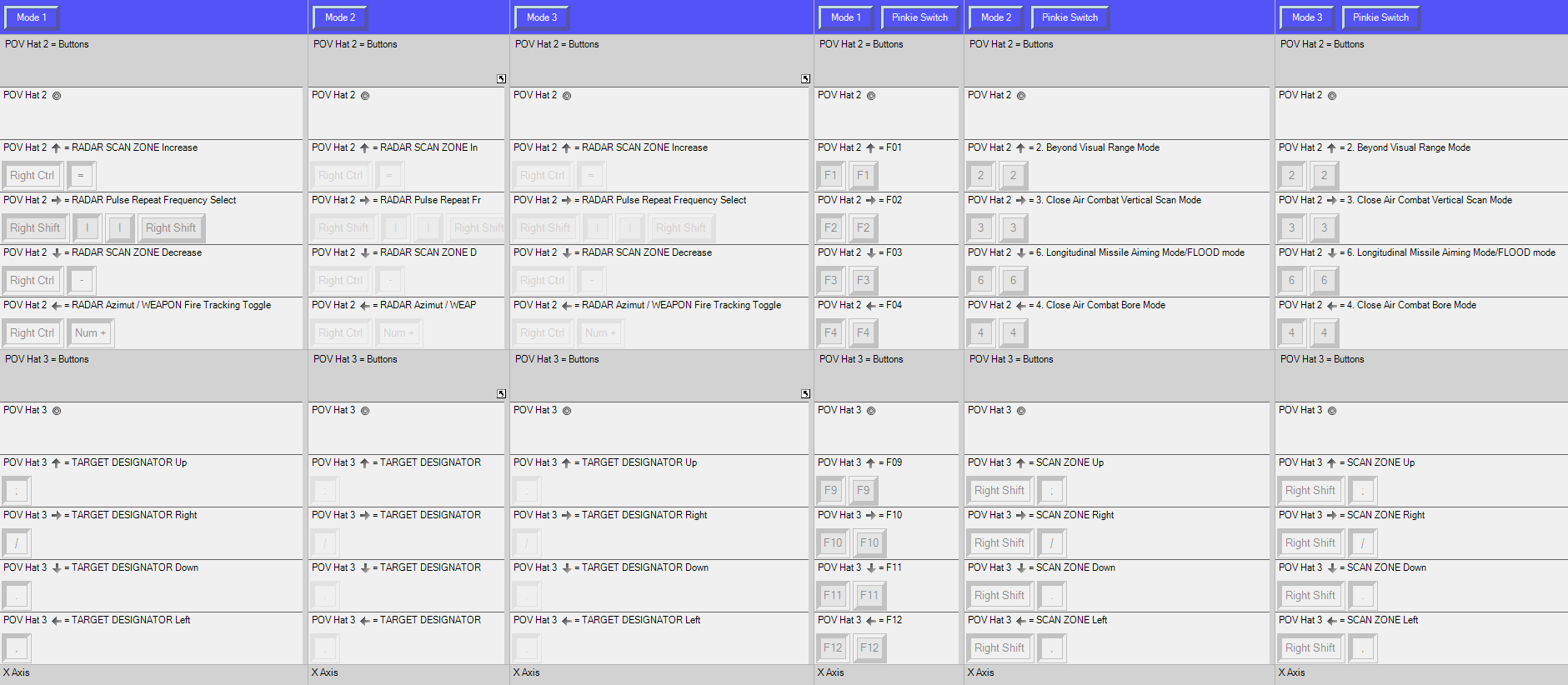Click the POV Hat 2 center circle icon under the plain Mode 2 tab
1568x685 pixels.
click(x=365, y=96)
